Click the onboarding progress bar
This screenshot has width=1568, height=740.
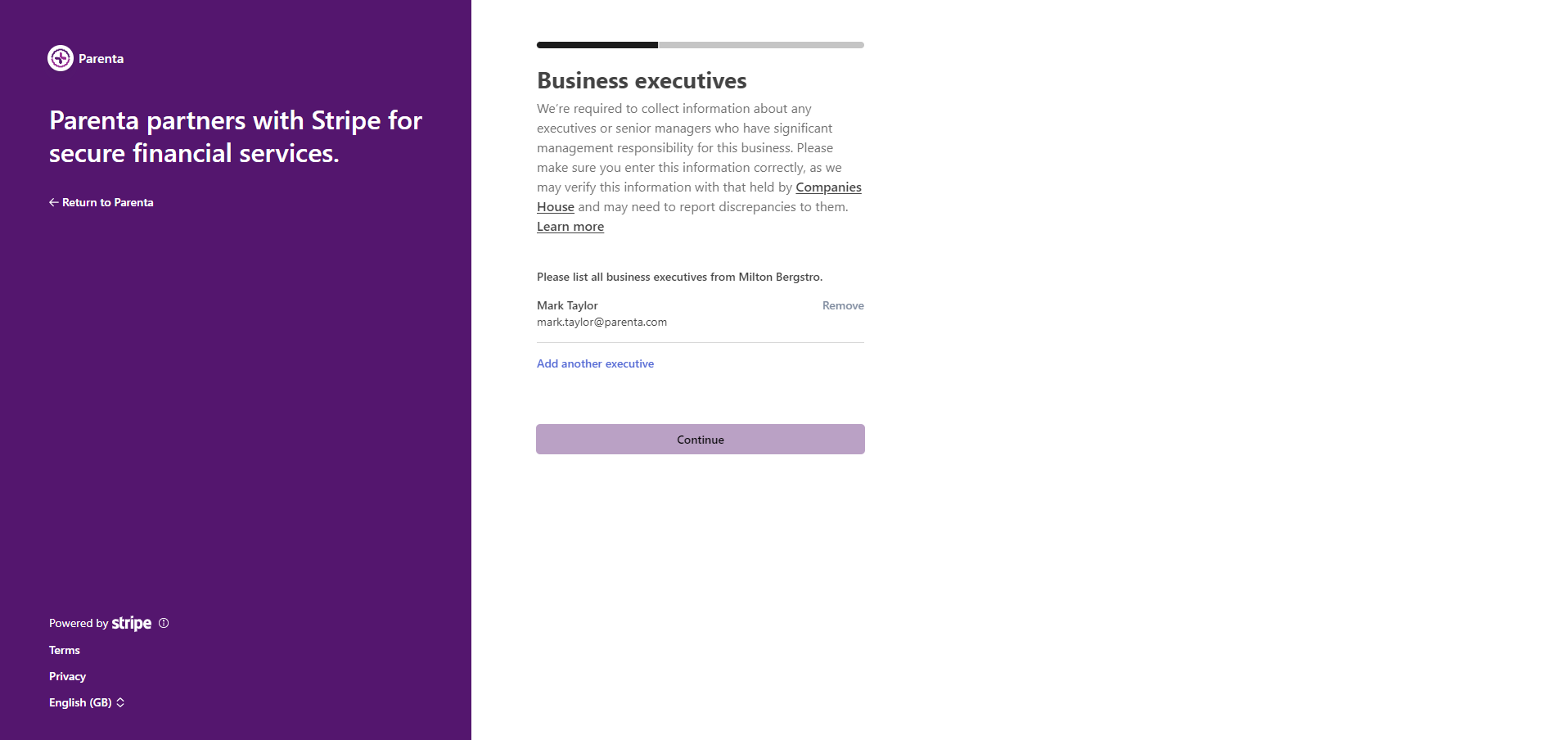[701, 45]
